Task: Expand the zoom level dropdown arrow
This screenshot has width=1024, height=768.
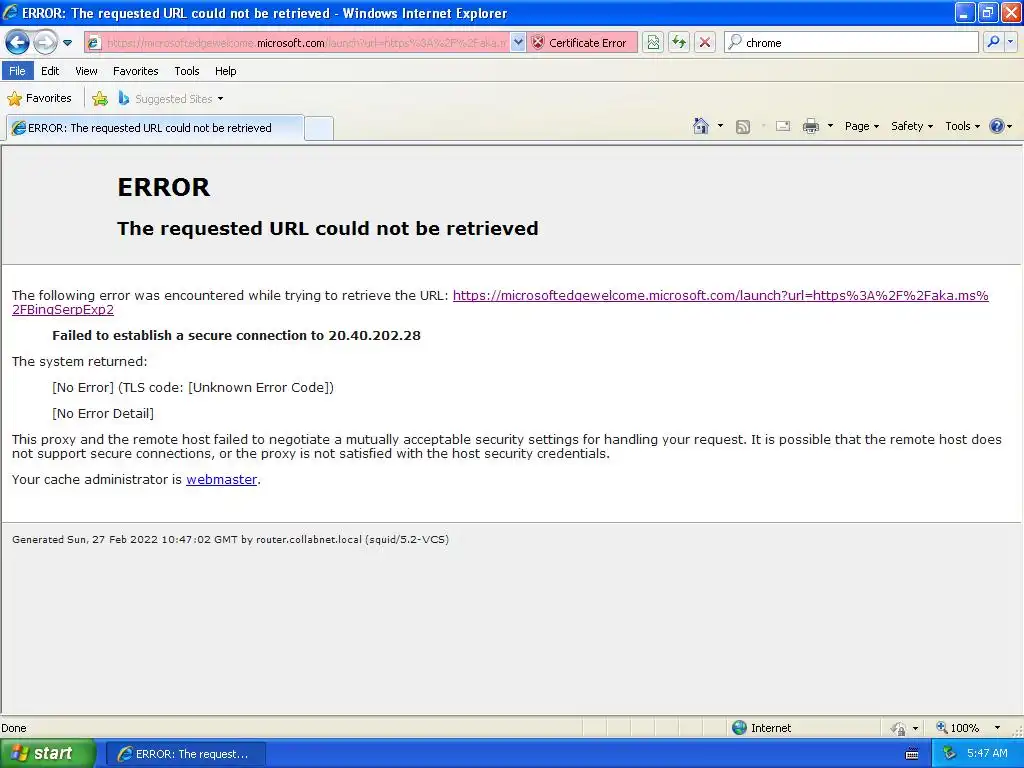Action: [x=997, y=728]
